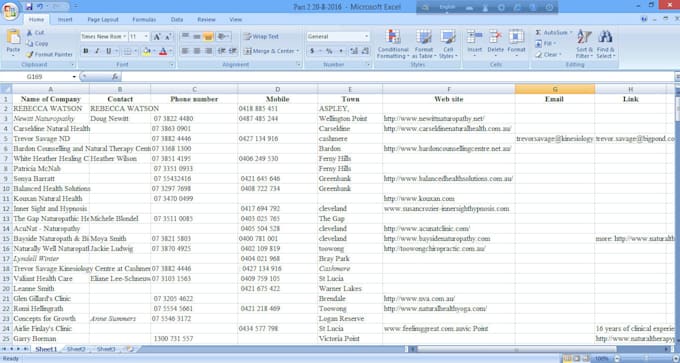
Task: Paste clipboard contents
Action: (x=13, y=43)
